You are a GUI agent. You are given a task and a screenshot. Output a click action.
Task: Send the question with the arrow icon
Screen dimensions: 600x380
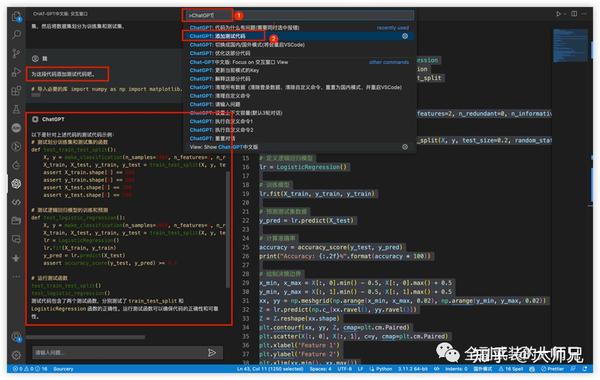pyautogui.click(x=212, y=352)
